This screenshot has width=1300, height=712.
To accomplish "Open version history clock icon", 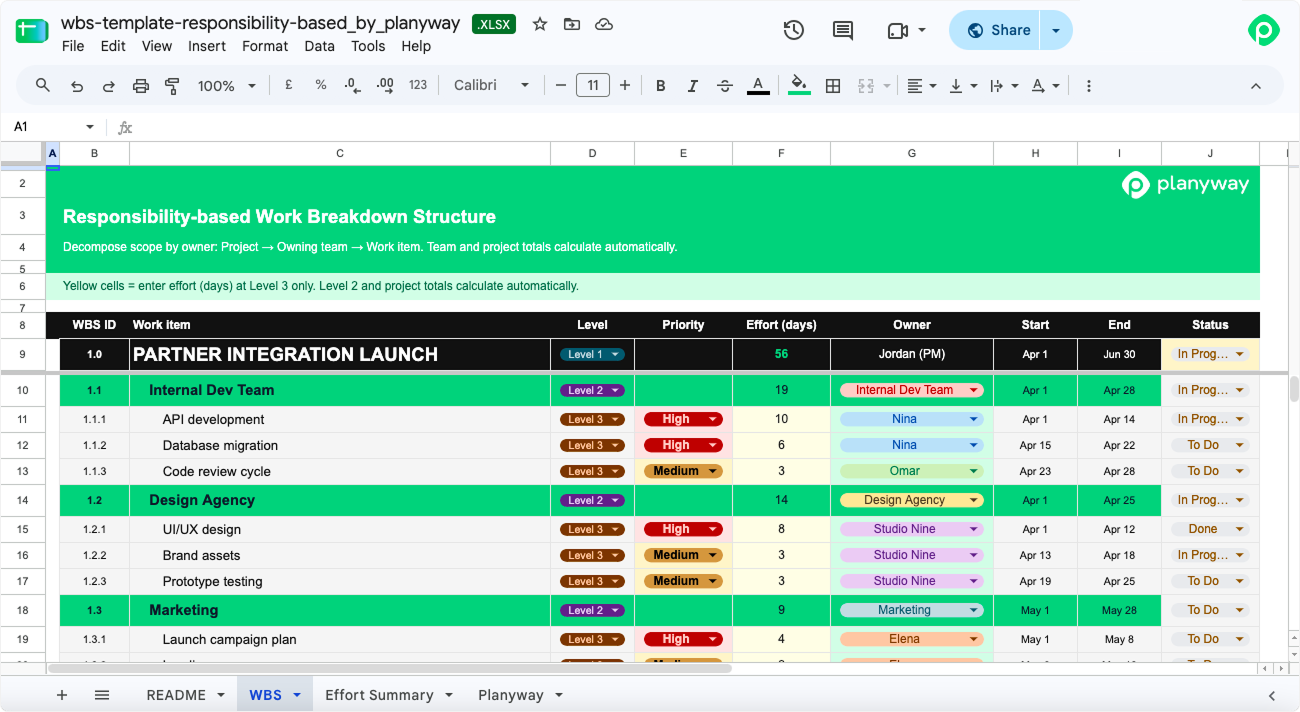I will click(x=794, y=30).
